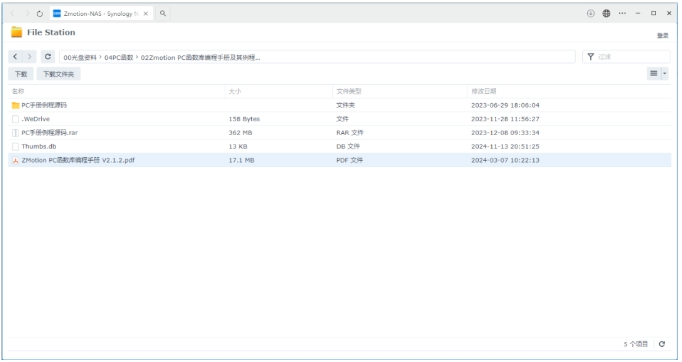Click the 158 Bytes size cell
682x362 pixels.
[244, 119]
